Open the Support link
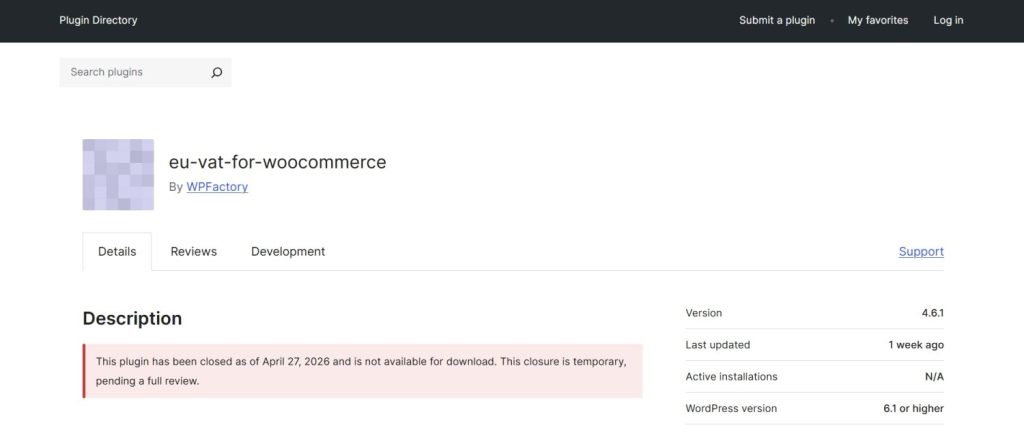This screenshot has width=1024, height=433. [921, 251]
